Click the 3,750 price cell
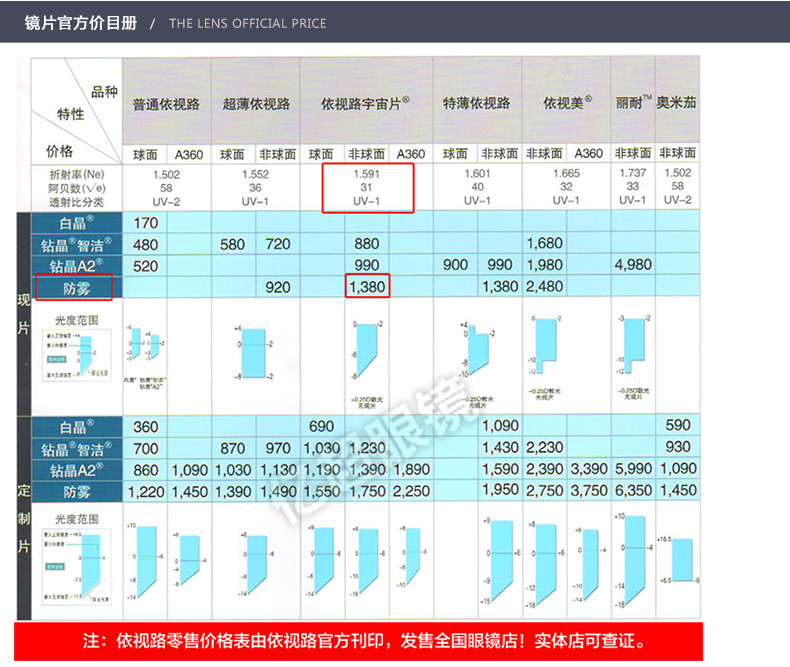Image resolution: width=790 pixels, height=667 pixels. [x=589, y=491]
